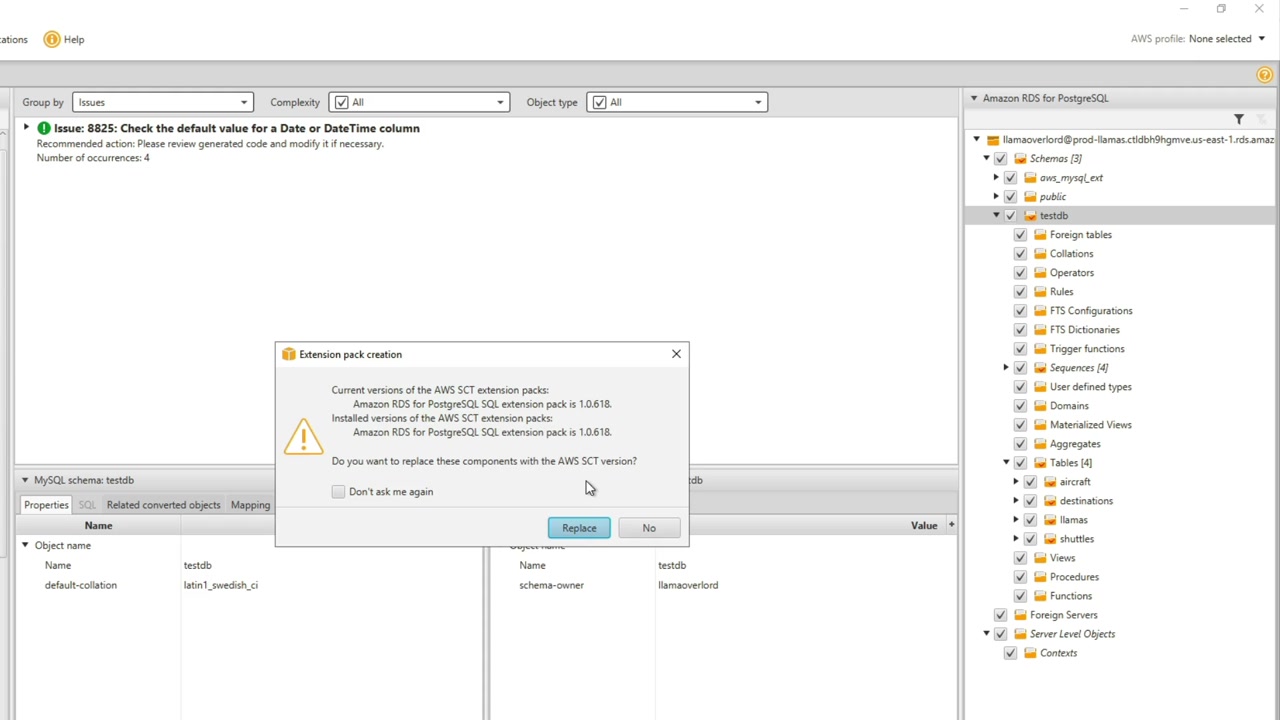Toggle the All checkbox in Complexity

(x=342, y=102)
